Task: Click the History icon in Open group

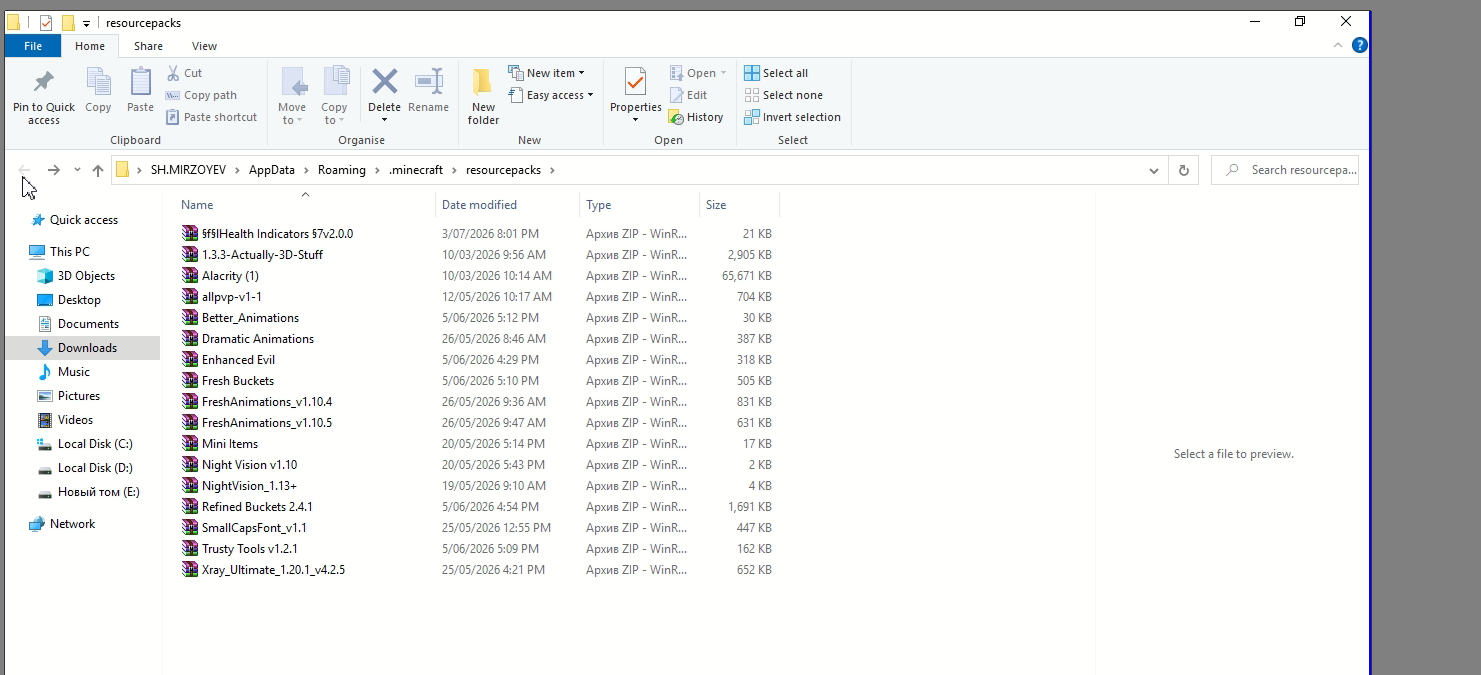Action: [676, 117]
